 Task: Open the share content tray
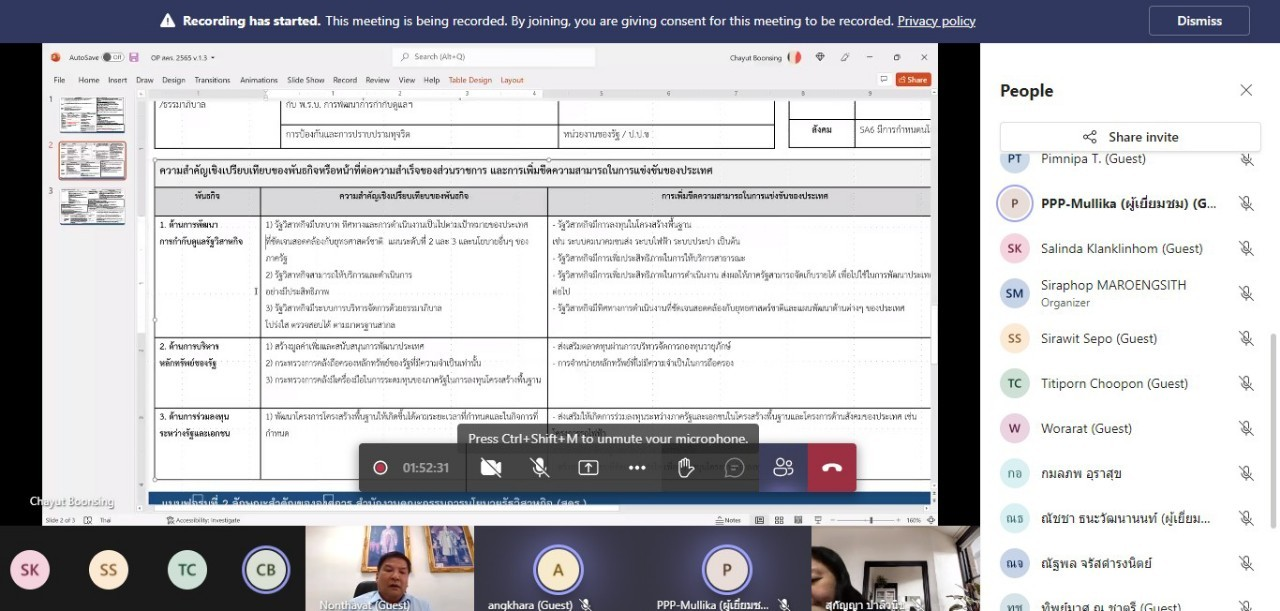point(588,468)
